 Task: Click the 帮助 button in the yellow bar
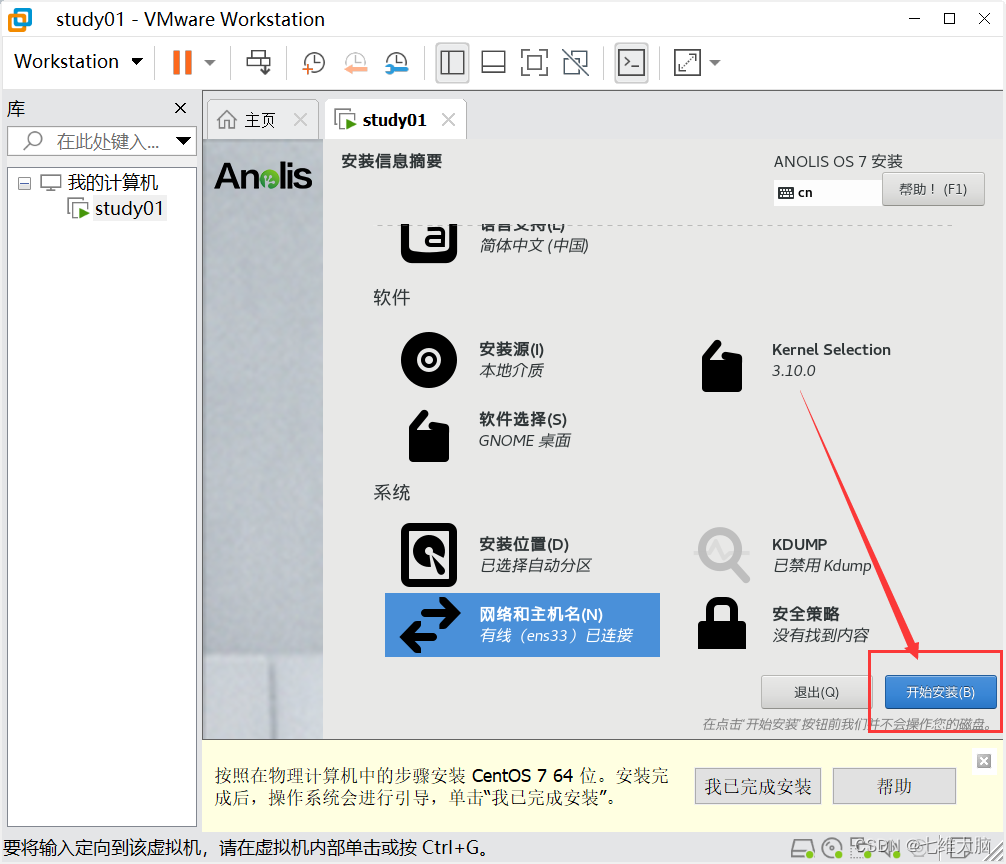coord(894,786)
